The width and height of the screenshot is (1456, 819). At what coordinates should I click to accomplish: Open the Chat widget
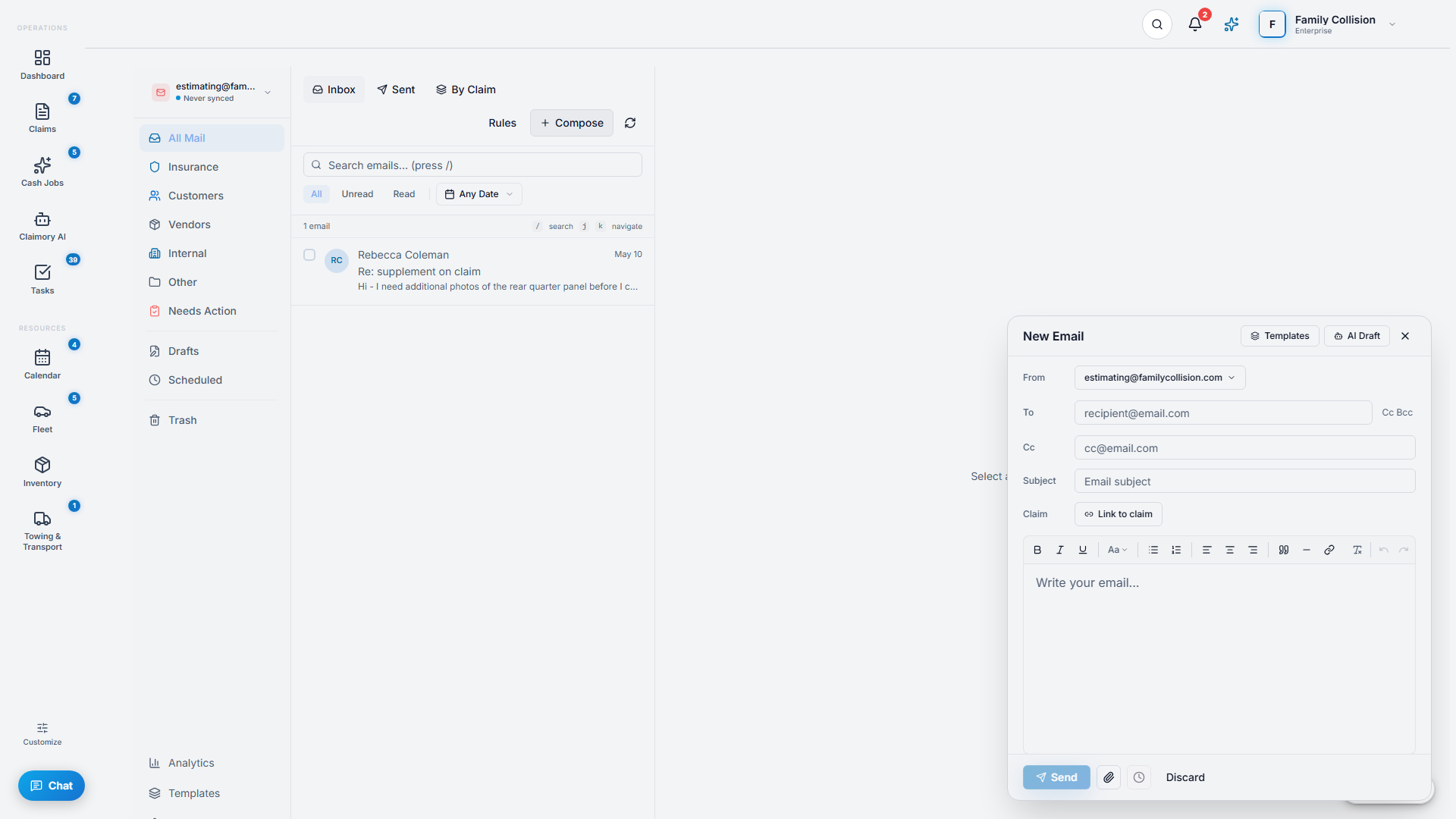tap(52, 786)
